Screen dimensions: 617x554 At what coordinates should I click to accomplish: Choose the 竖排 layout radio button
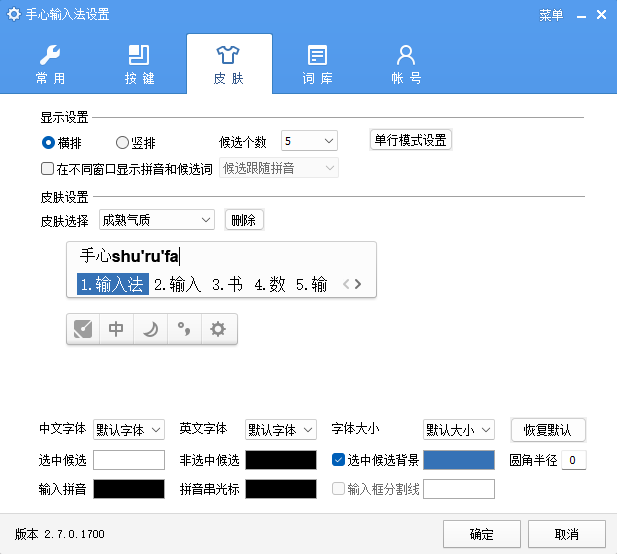click(x=135, y=142)
